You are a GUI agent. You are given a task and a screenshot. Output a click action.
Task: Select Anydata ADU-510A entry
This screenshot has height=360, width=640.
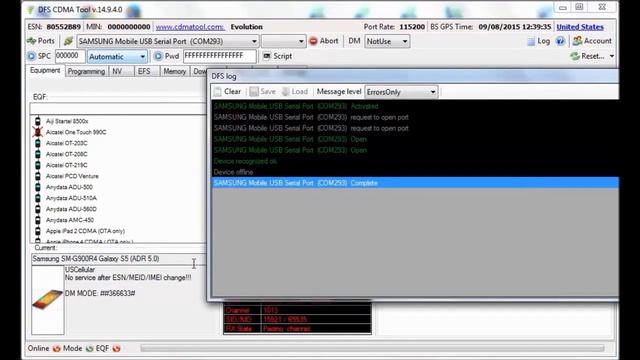point(71,198)
